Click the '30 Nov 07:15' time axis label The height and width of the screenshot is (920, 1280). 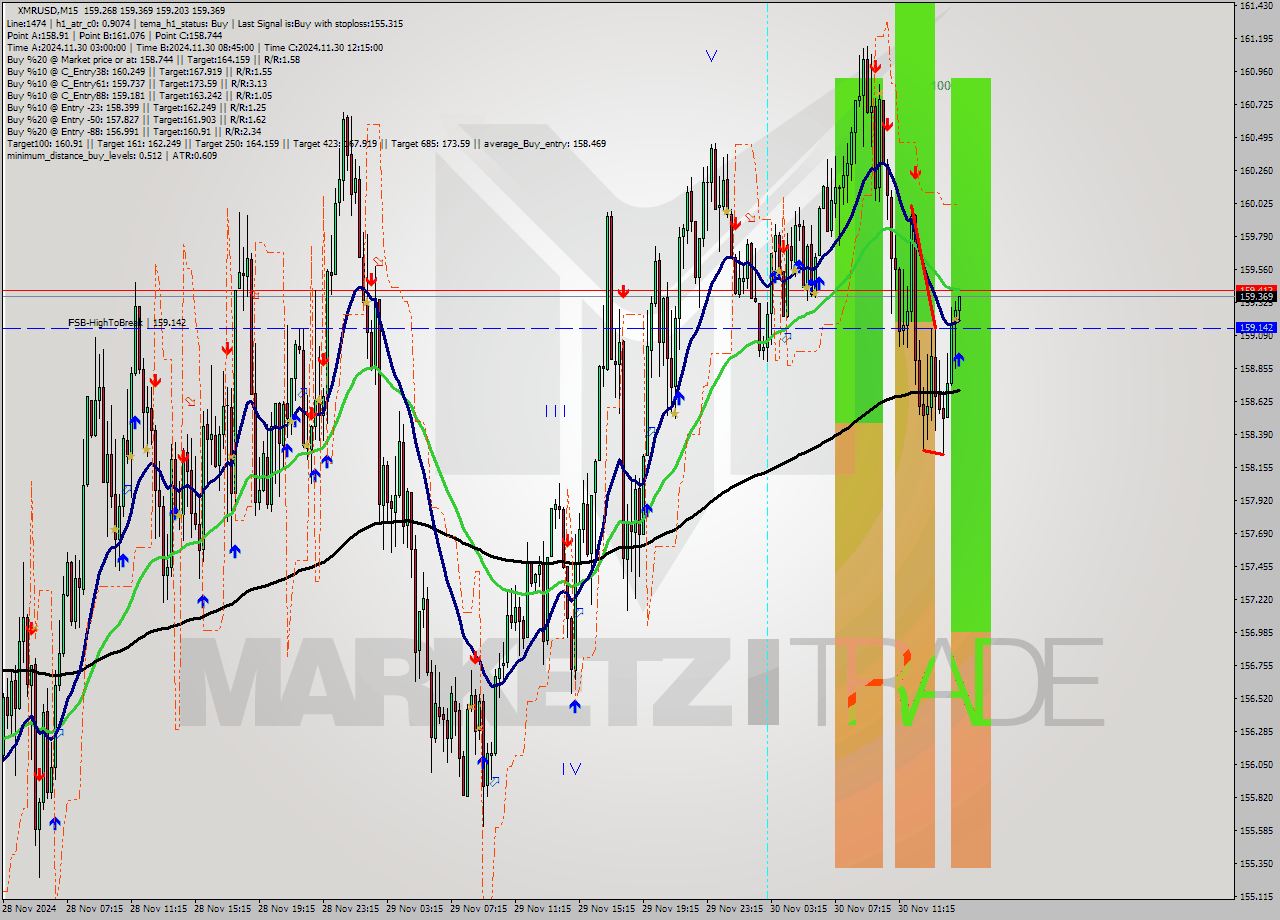[x=863, y=910]
